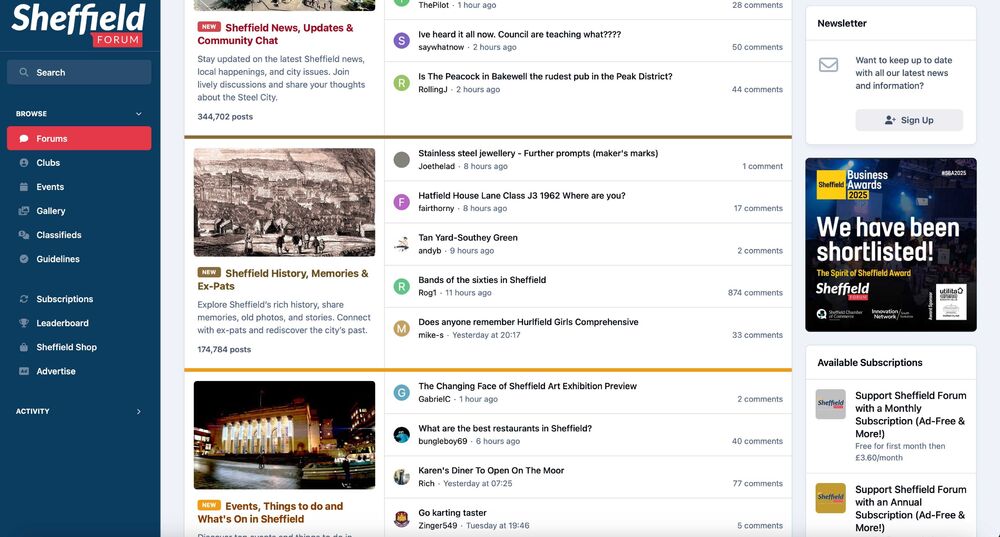Click the Guidelines checkmark icon
Image resolution: width=1000 pixels, height=537 pixels.
24,259
